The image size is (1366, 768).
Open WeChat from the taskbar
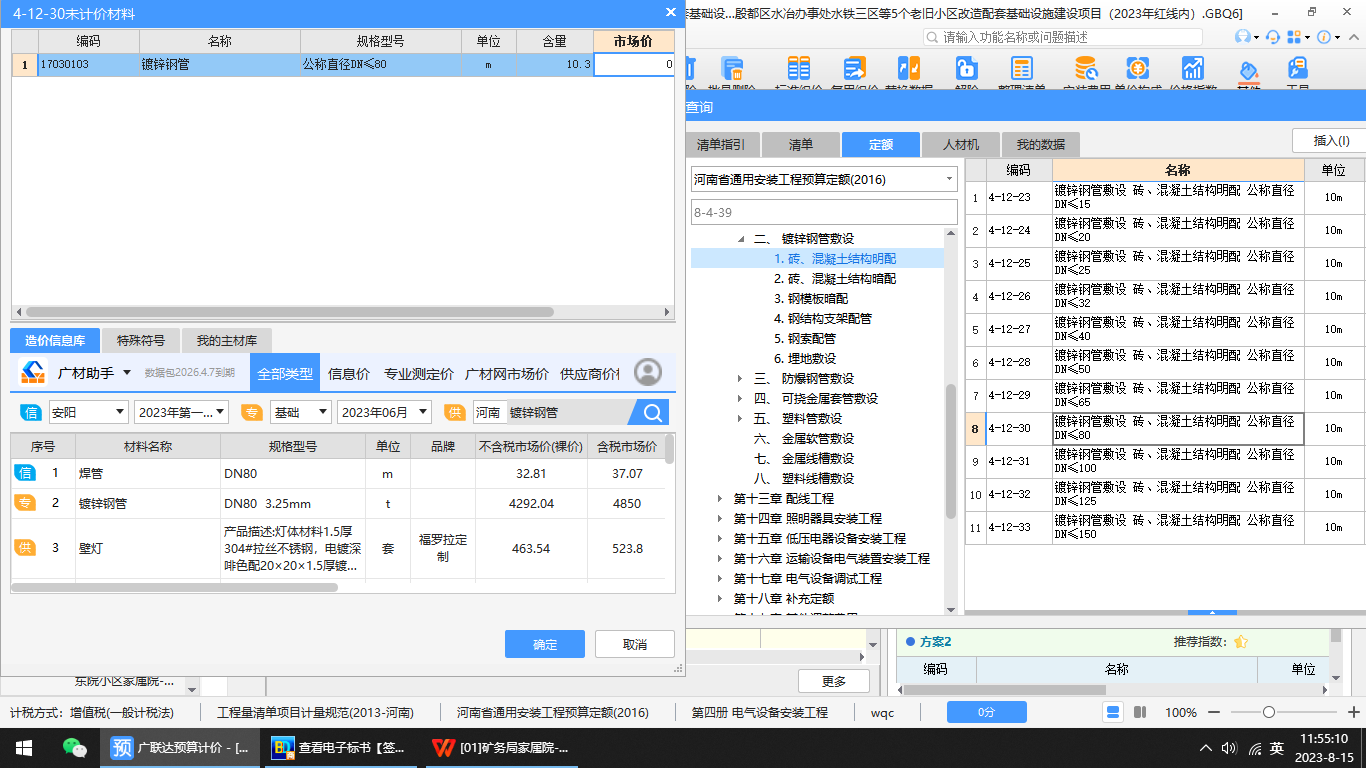(x=74, y=748)
